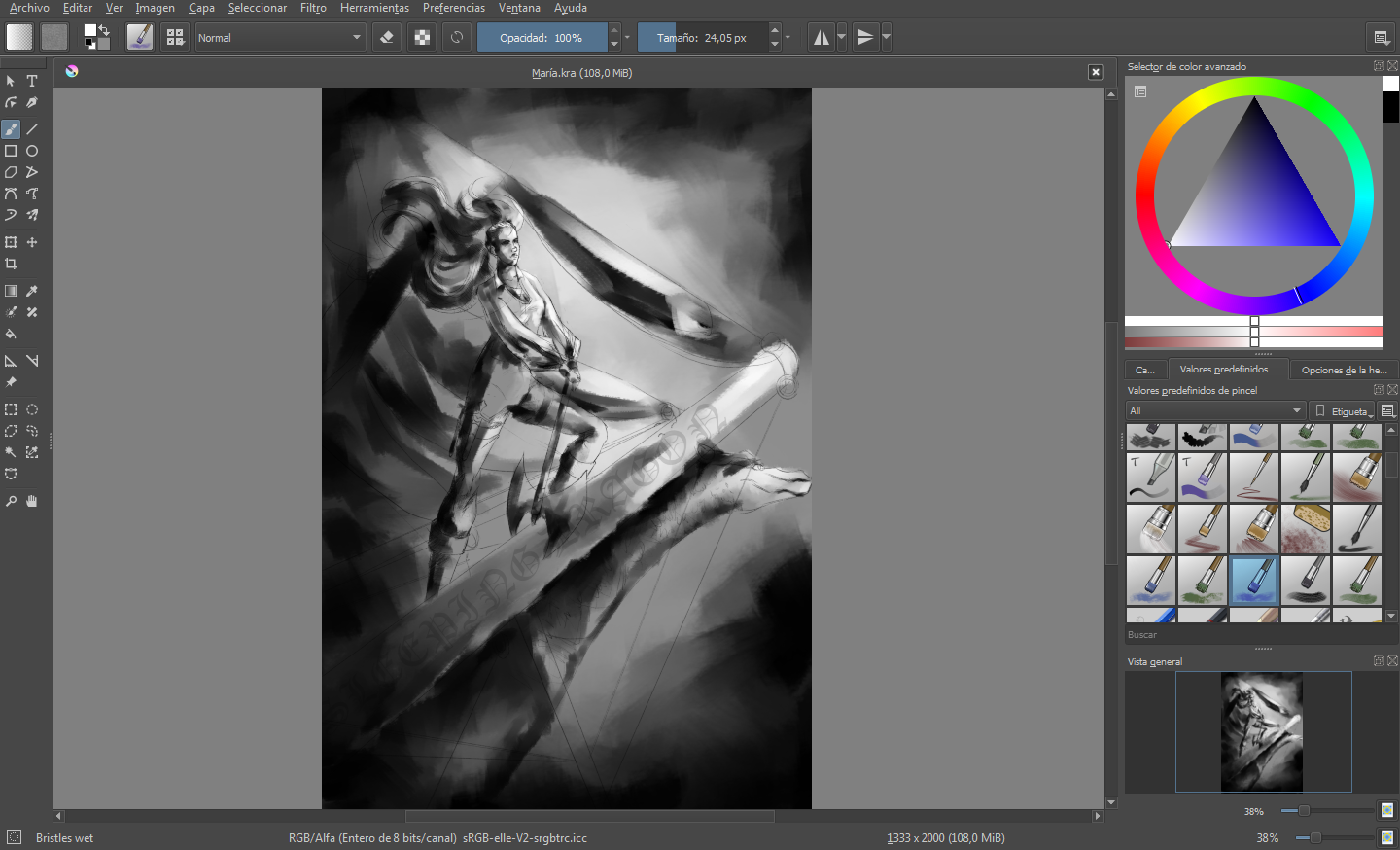Select the Multibrush tool
The height and width of the screenshot is (850, 1400).
[32, 215]
